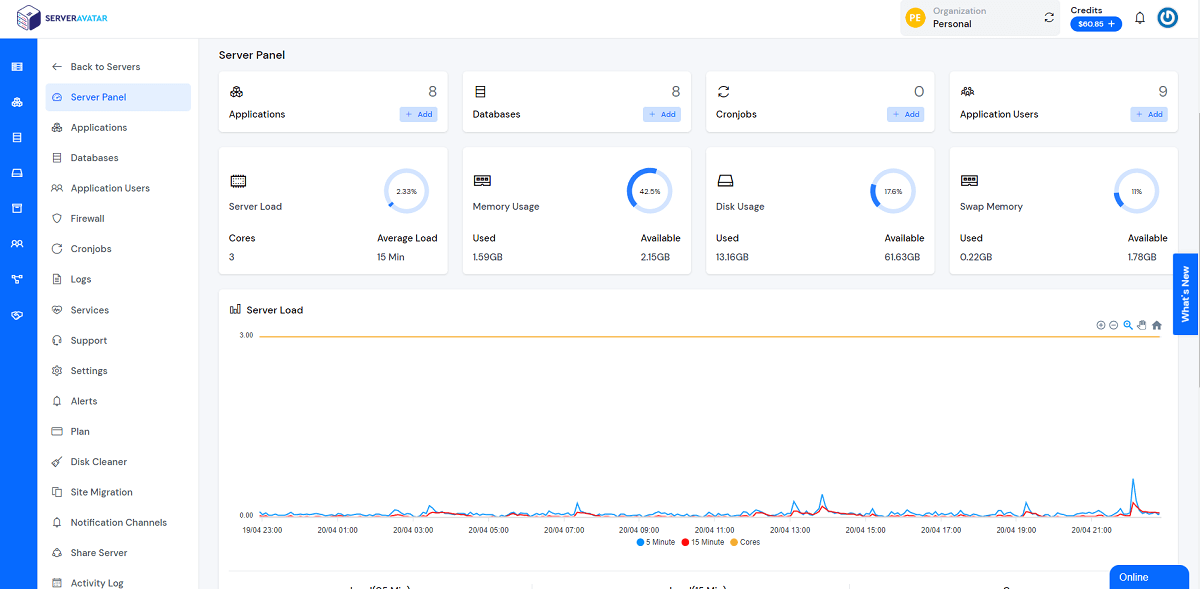Select the zoom-in icon on Server Load chart
The image size is (1200, 589).
(1101, 325)
